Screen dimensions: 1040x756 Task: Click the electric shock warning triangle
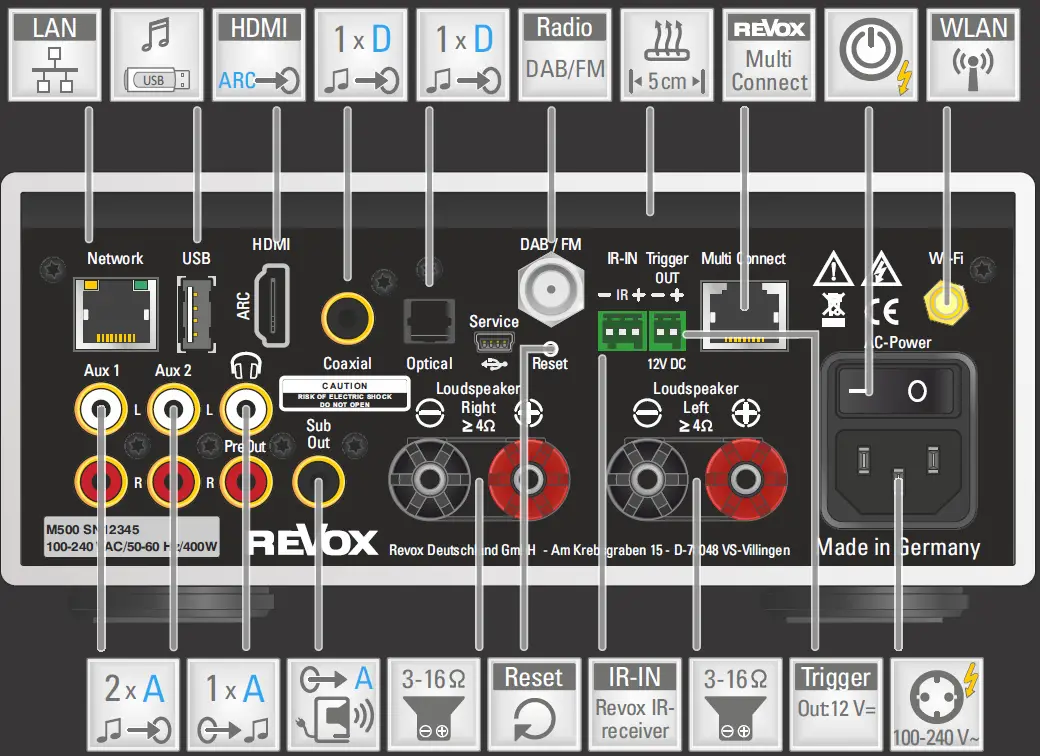[x=881, y=269]
